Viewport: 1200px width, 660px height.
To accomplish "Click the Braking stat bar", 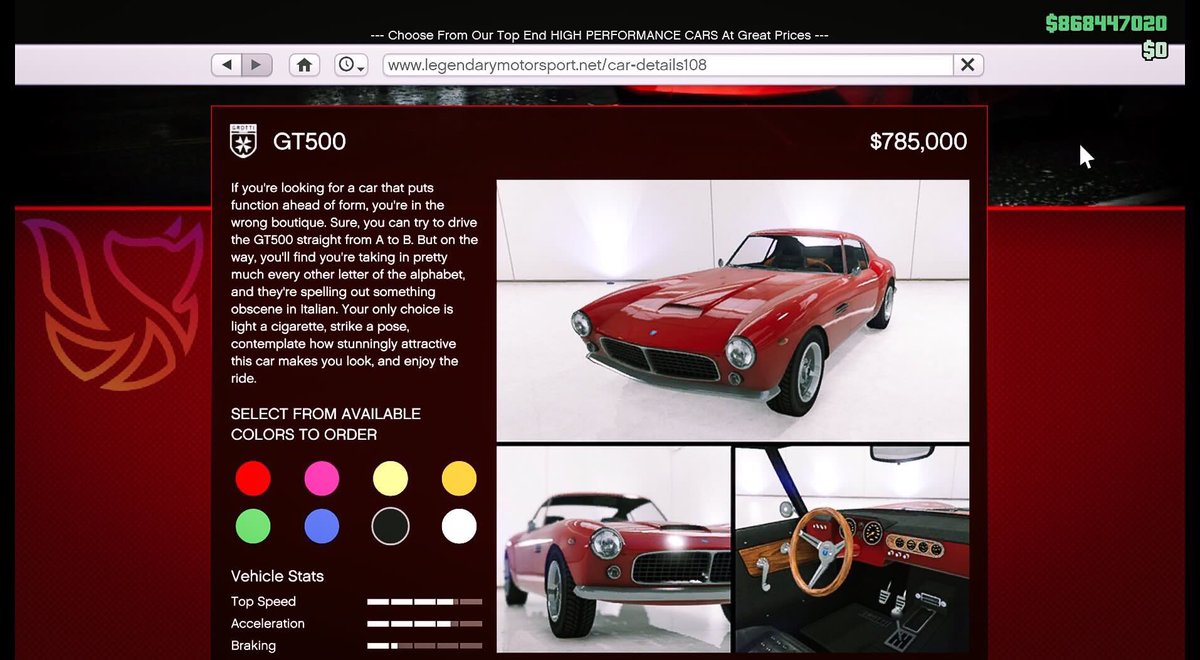I will coord(425,646).
